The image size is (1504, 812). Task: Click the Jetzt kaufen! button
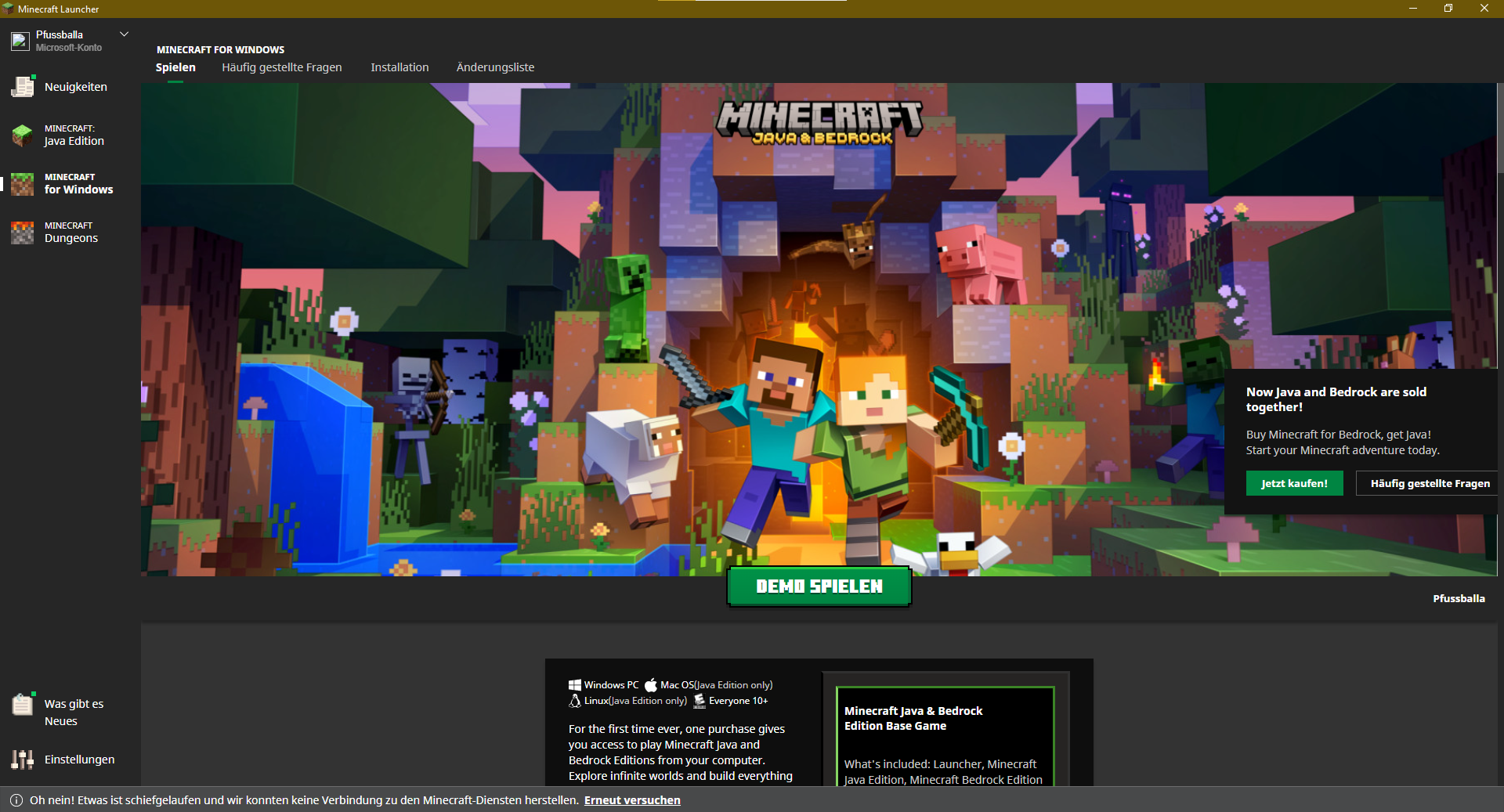[1294, 483]
